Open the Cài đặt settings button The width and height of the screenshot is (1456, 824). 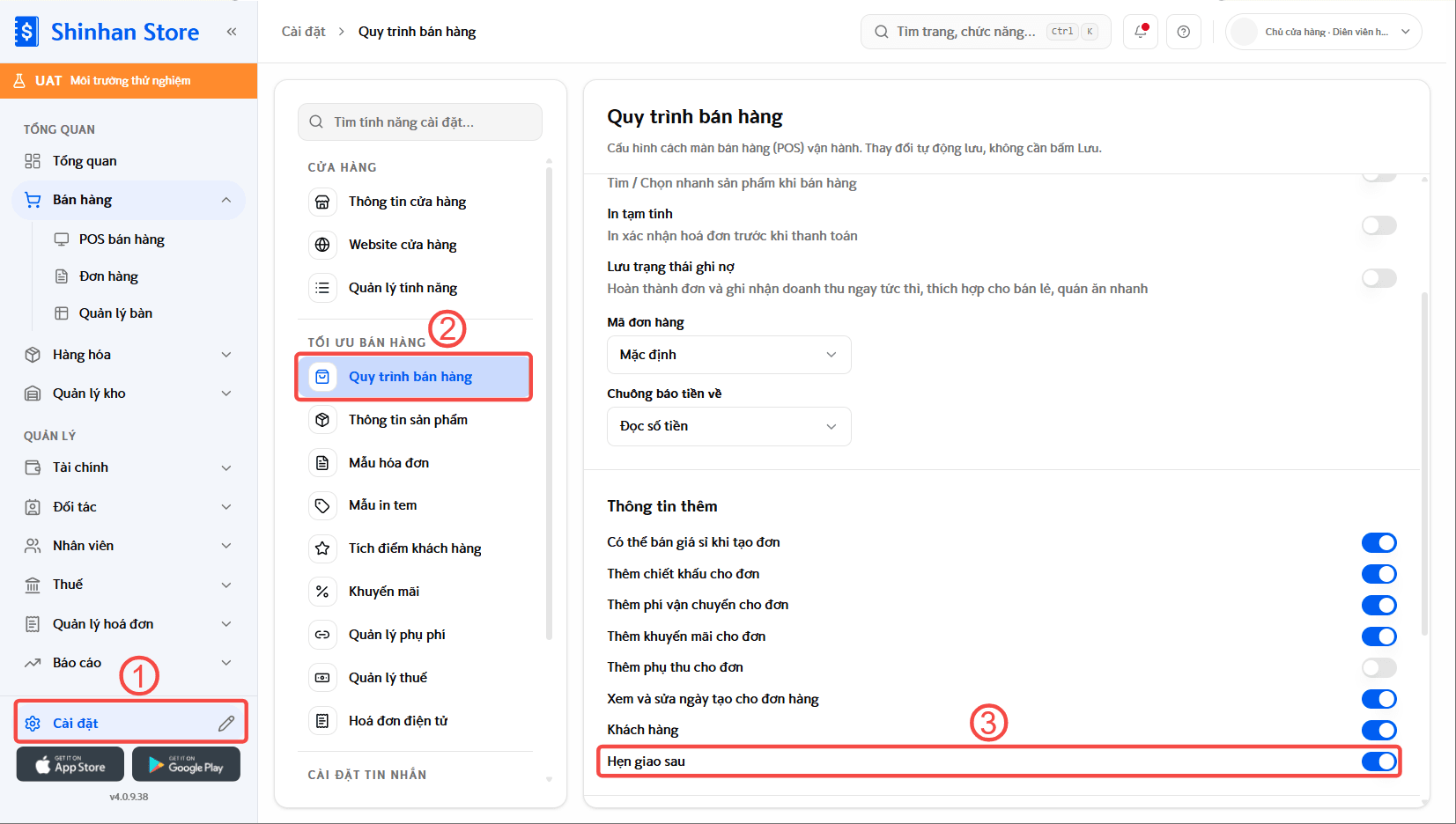tap(130, 723)
